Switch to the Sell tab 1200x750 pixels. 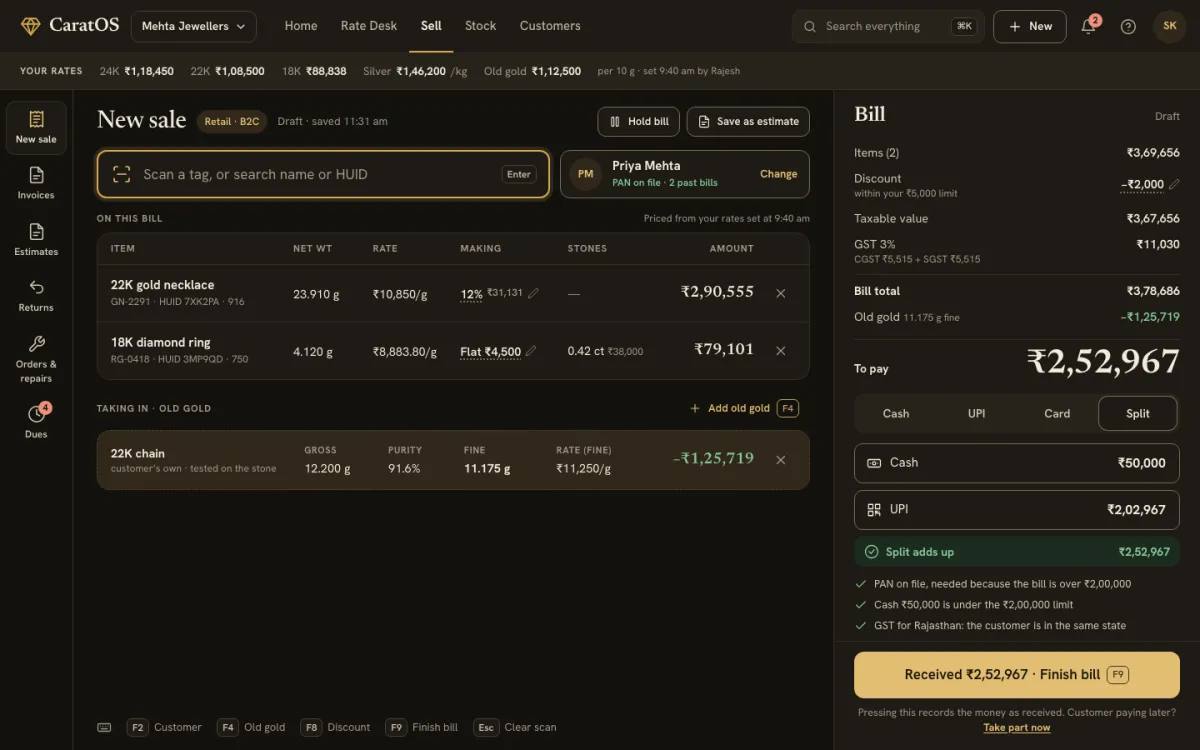[x=431, y=26]
